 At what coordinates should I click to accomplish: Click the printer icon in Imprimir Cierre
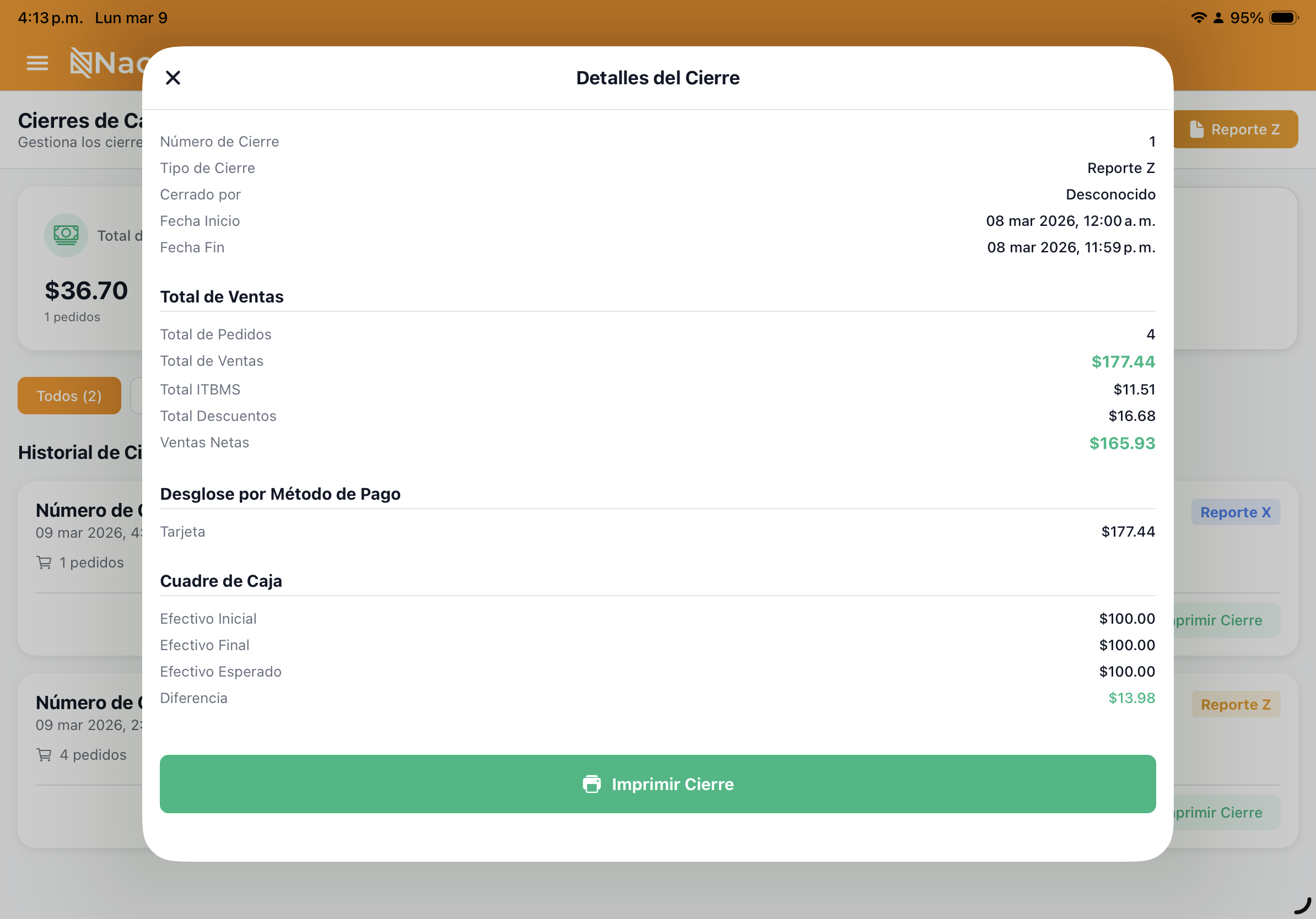pyautogui.click(x=591, y=784)
